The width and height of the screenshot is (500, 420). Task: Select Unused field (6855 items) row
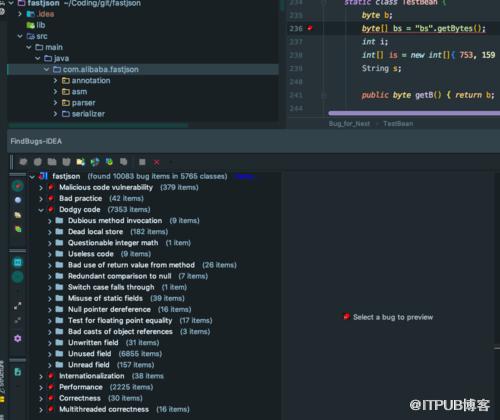[115, 354]
